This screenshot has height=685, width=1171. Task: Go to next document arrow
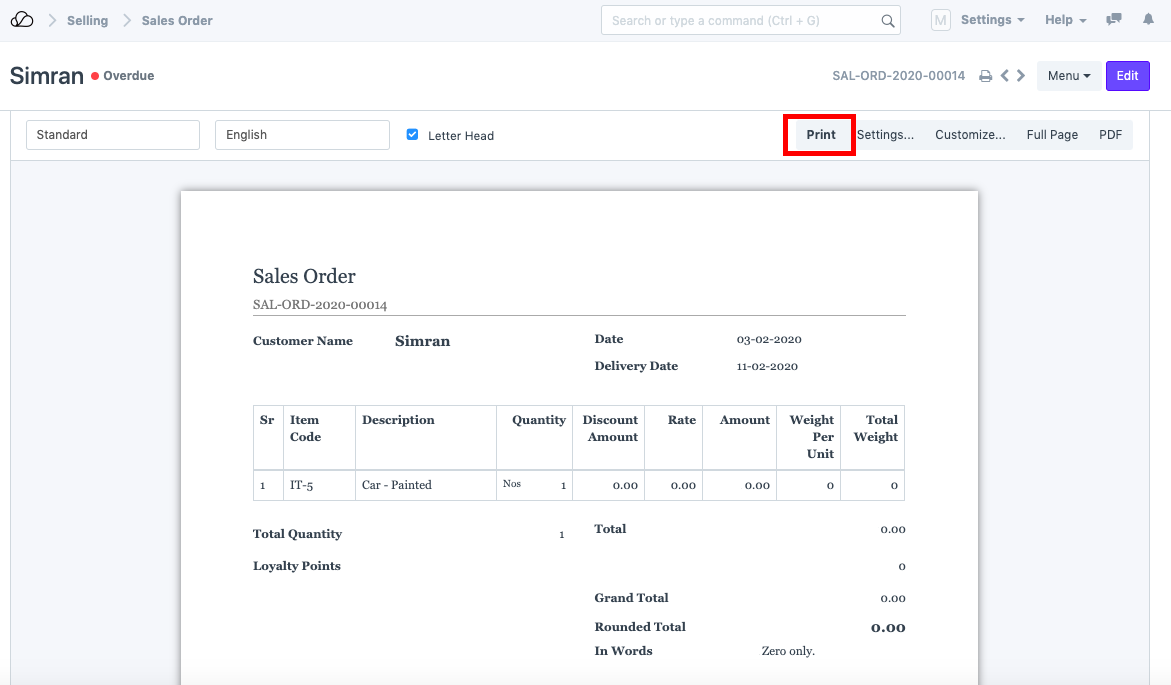(x=1021, y=76)
